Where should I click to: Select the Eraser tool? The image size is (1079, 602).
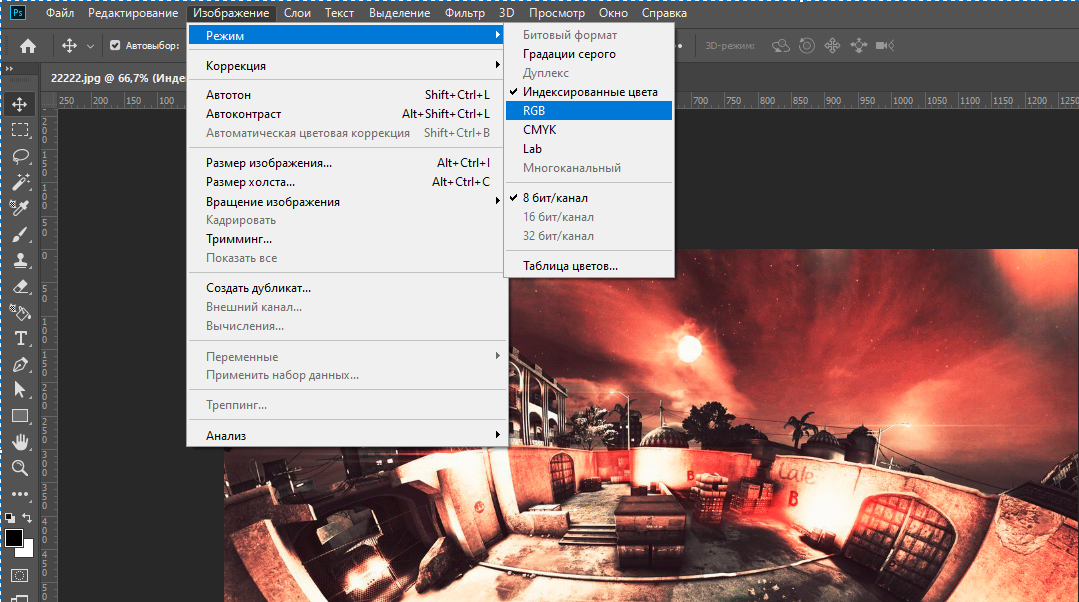19,286
